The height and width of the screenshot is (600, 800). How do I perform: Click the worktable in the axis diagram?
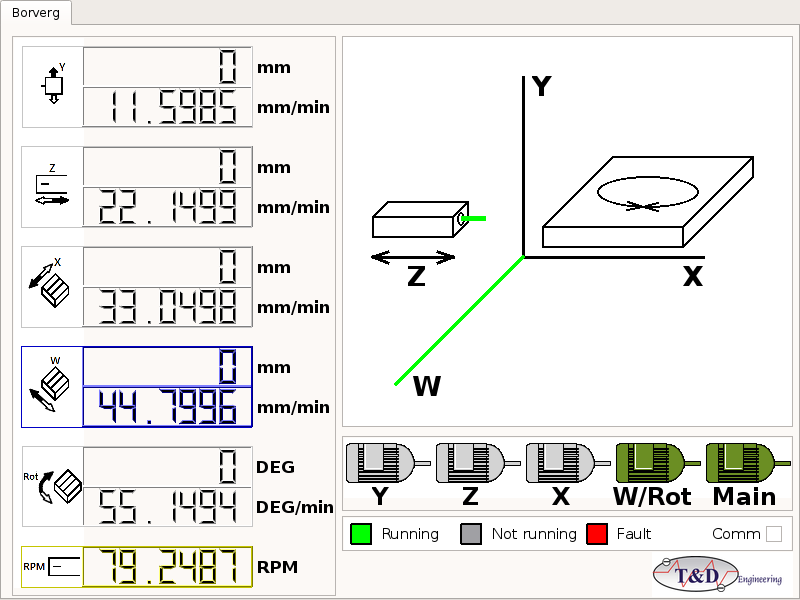pyautogui.click(x=647, y=202)
